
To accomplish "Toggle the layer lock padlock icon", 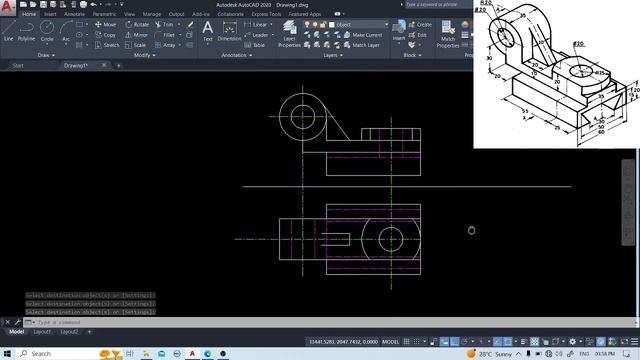I will click(x=323, y=25).
